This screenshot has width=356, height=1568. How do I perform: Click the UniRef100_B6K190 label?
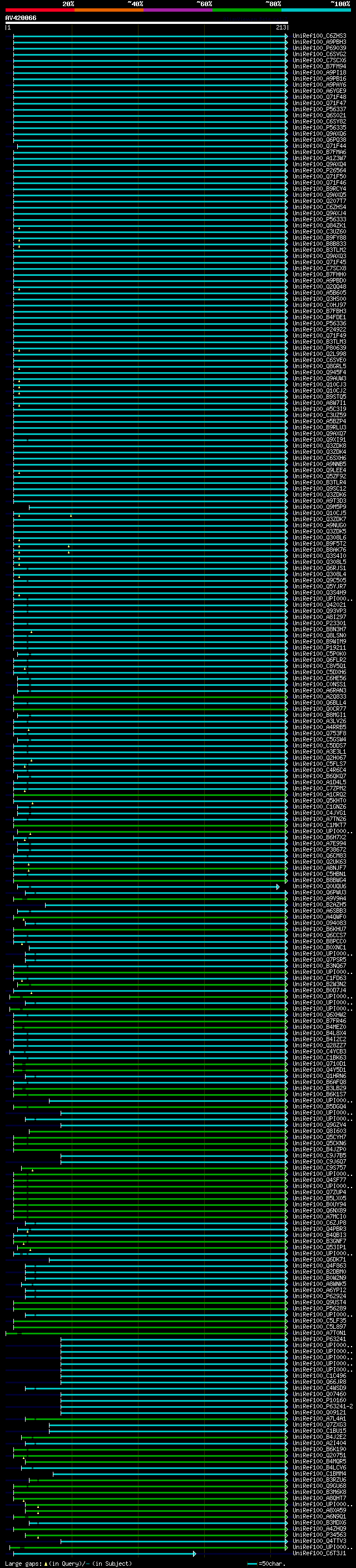click(x=319, y=1449)
